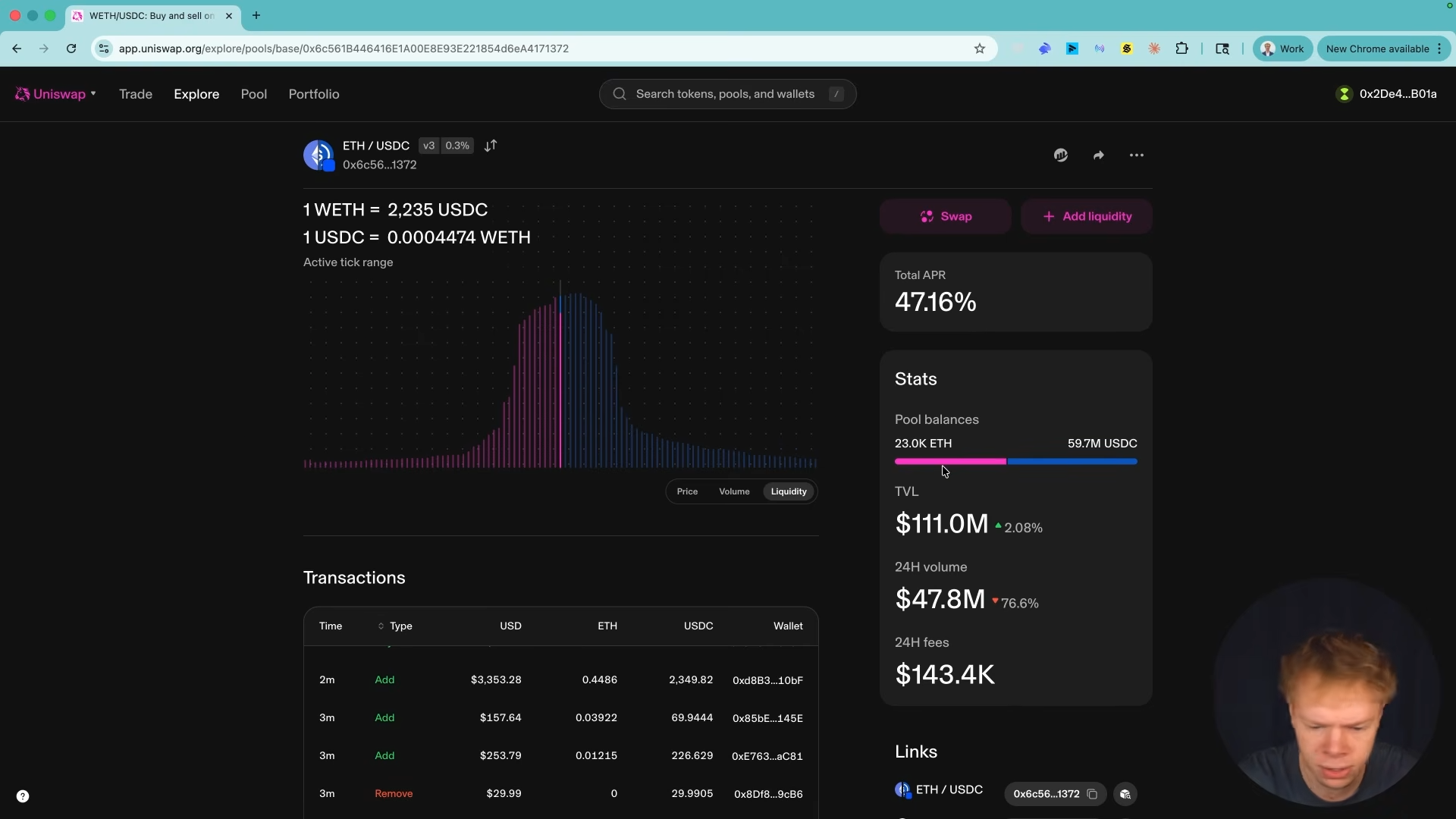Click the $143.4K 24H fees value
Image resolution: width=1456 pixels, height=819 pixels.
945,675
